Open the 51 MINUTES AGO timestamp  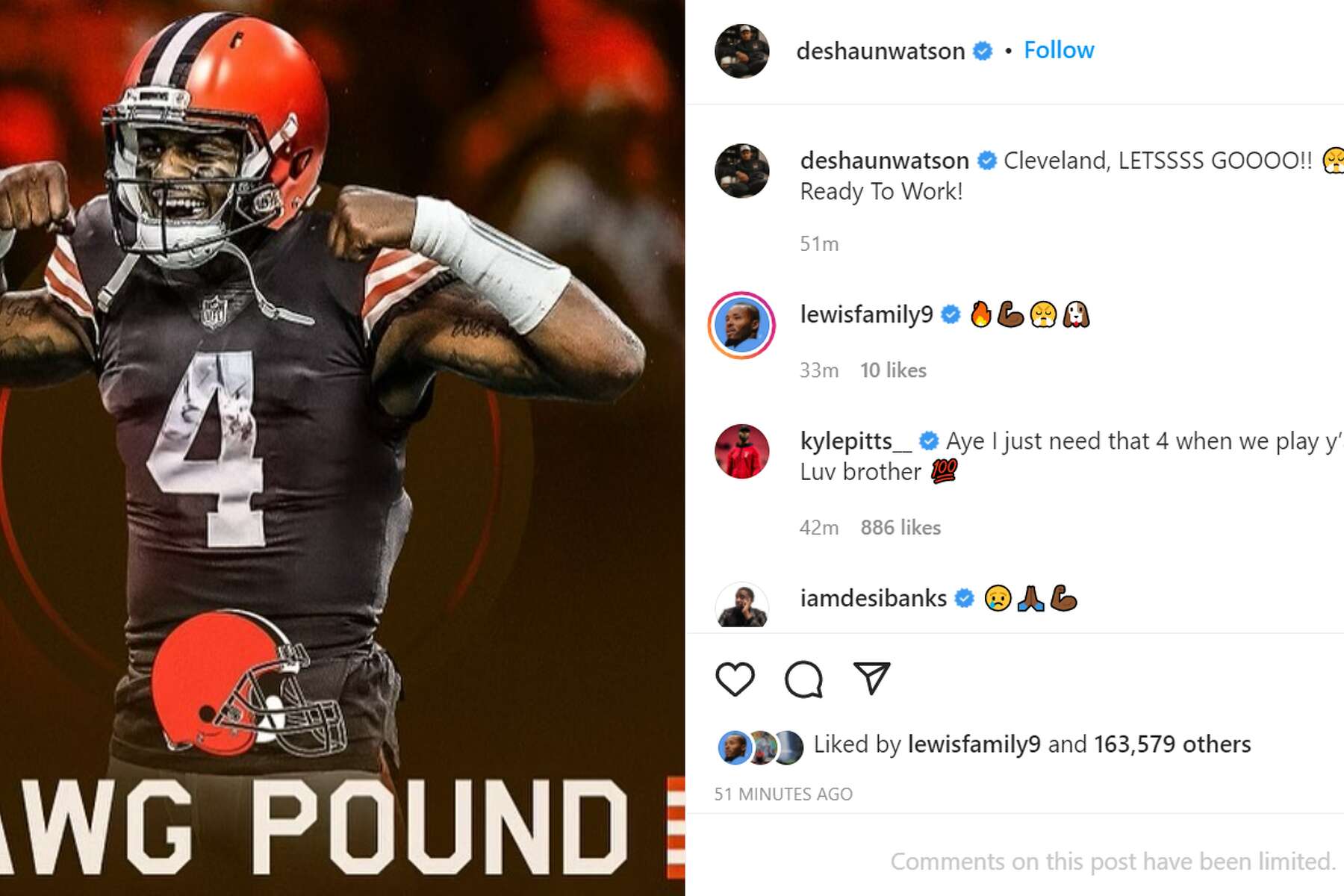[x=783, y=794]
